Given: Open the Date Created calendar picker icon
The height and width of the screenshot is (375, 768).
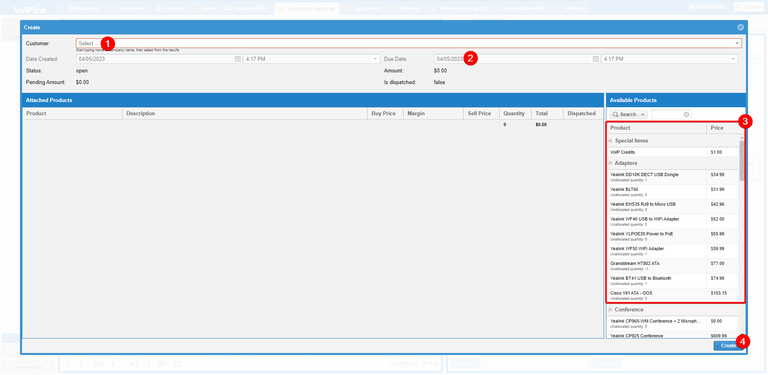Looking at the screenshot, I should tap(238, 59).
